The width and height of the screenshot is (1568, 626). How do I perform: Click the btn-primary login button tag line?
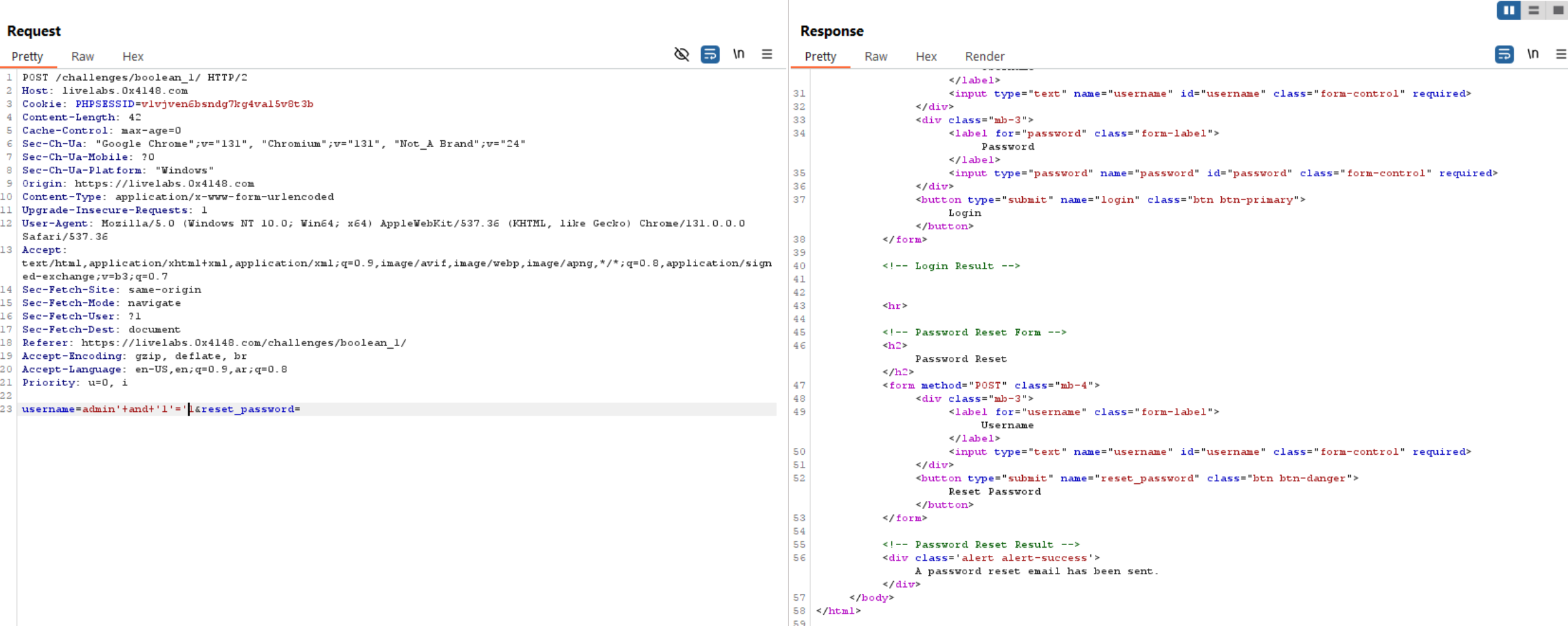[x=1111, y=200]
